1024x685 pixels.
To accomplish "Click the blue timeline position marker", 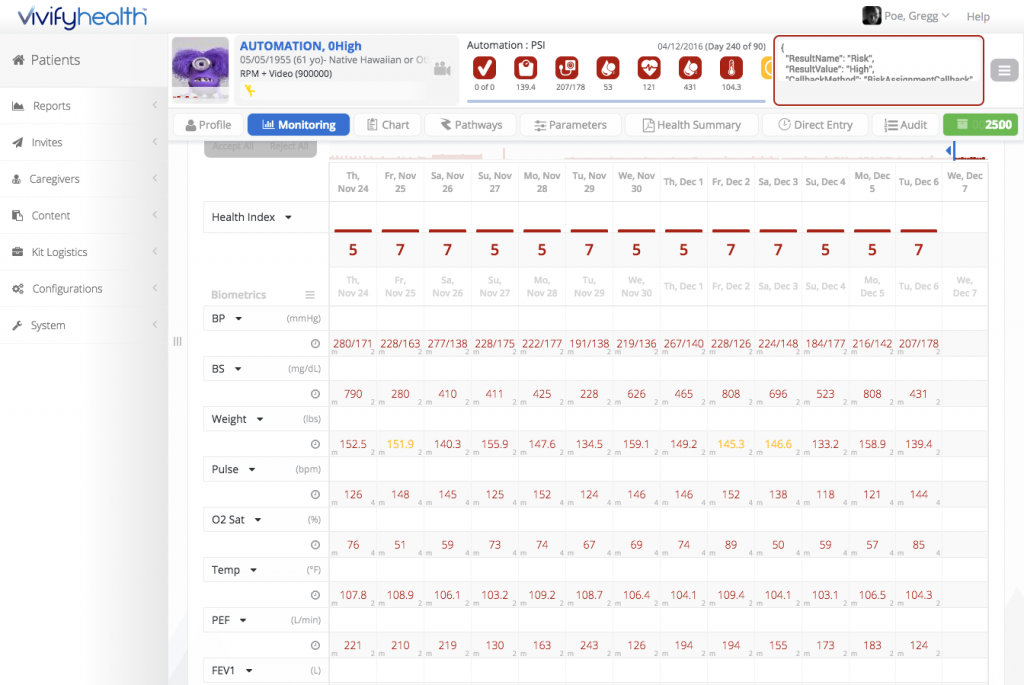I will 952,151.
